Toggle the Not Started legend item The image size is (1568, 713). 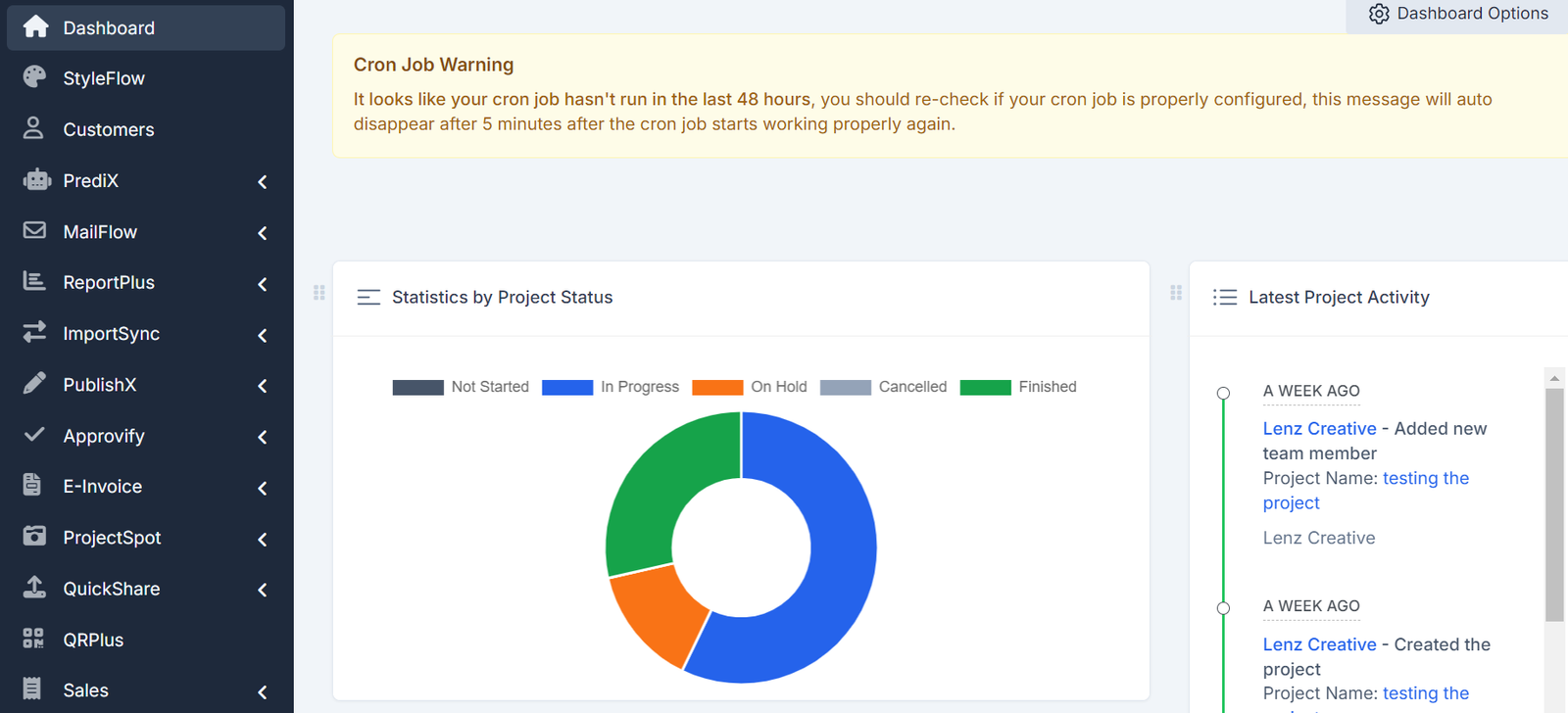pos(461,387)
